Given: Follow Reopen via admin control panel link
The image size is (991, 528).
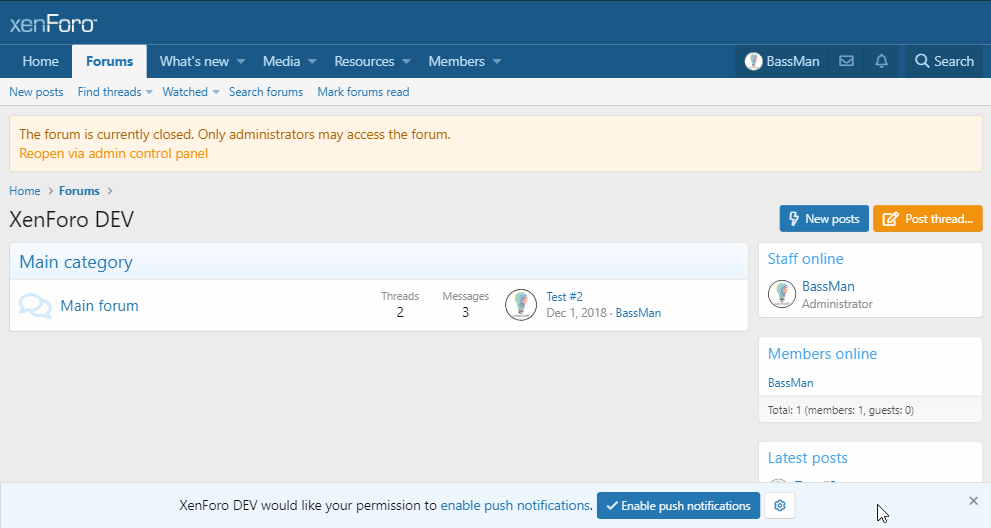Looking at the screenshot, I should [114, 154].
